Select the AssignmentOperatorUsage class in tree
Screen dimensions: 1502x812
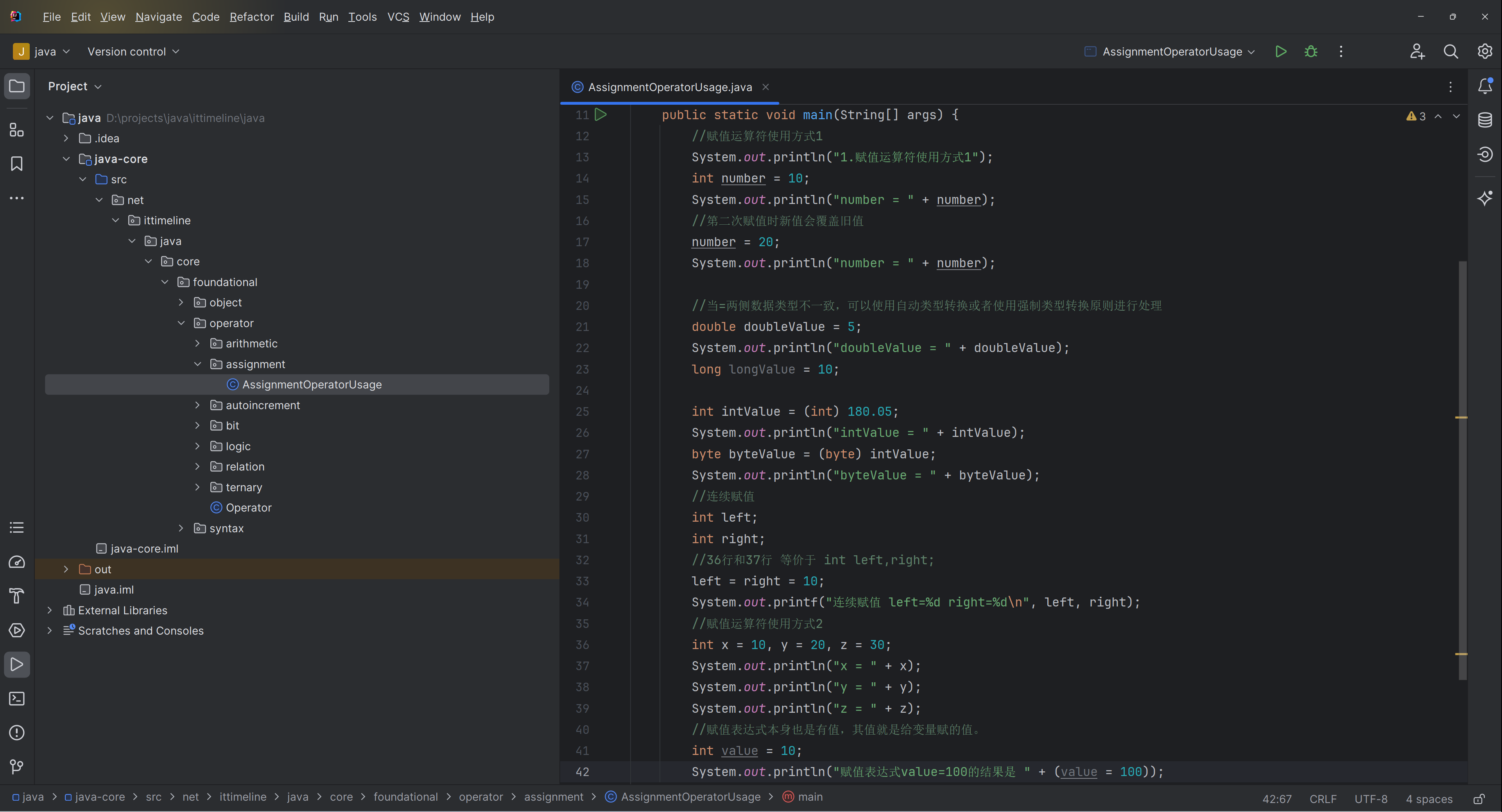coord(297,384)
